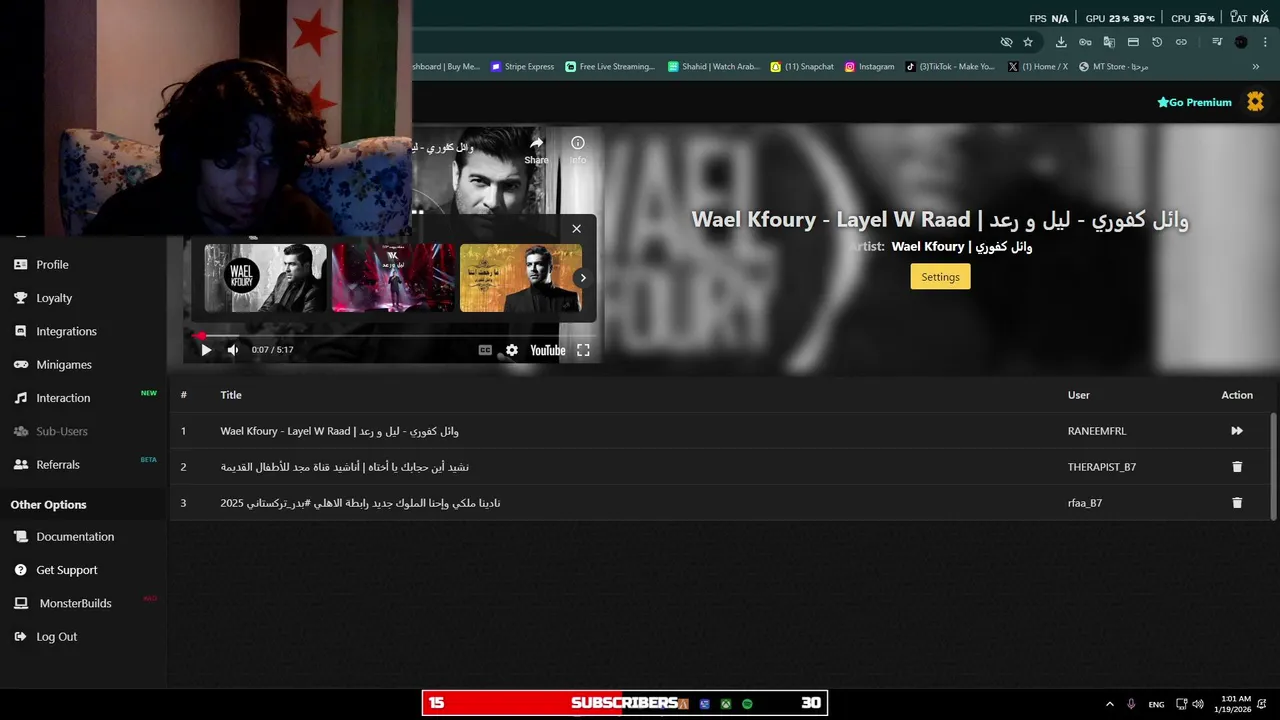Open the browser history clock icon
The image size is (1280, 720).
1157,42
